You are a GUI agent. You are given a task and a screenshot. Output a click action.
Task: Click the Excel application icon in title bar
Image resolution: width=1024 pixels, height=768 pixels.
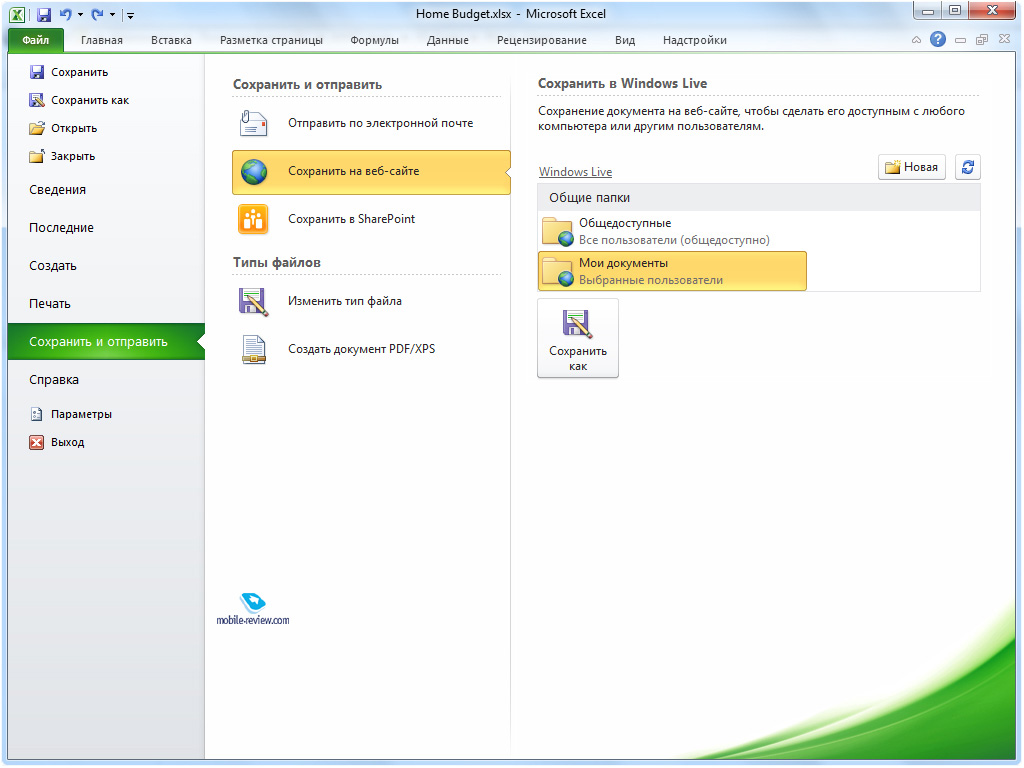click(18, 14)
